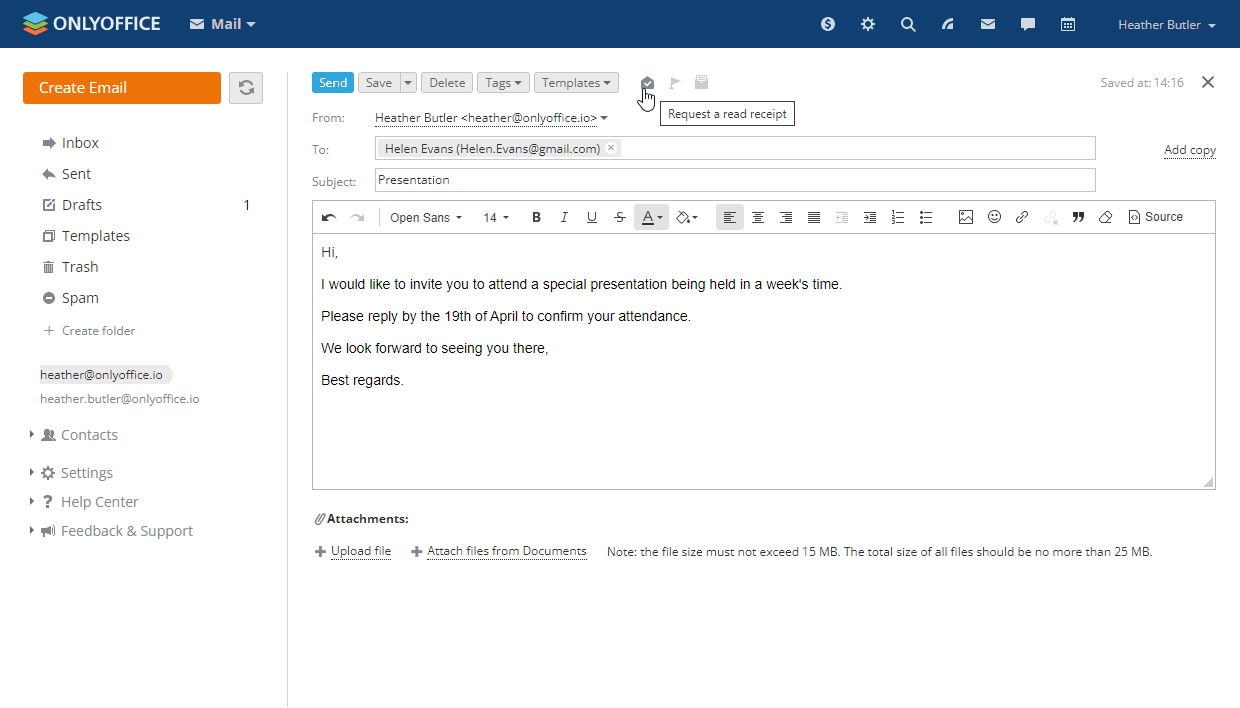Open the payments dollar icon in header
This screenshot has width=1240, height=708.
828,24
